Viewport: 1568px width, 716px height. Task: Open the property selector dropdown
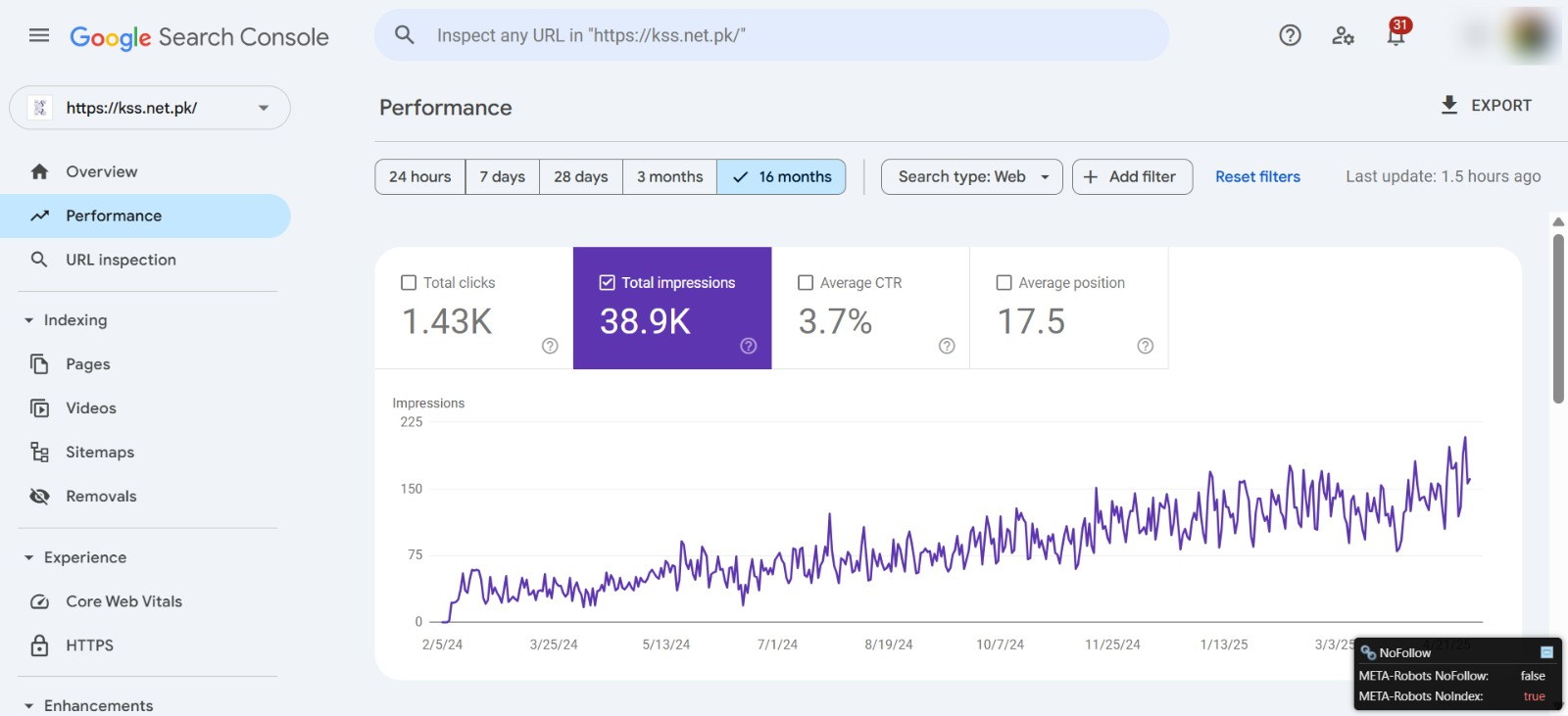point(150,108)
